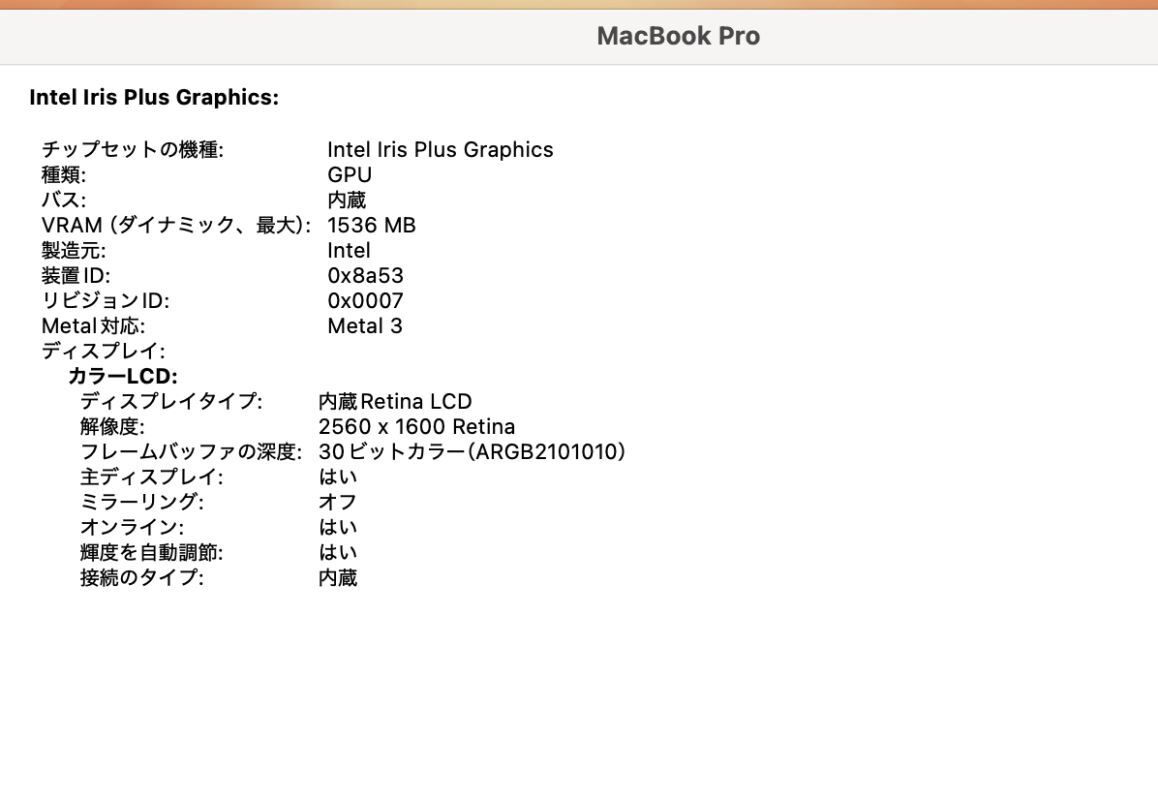
Task: Click revision ID value 0x0007
Action: (x=366, y=301)
